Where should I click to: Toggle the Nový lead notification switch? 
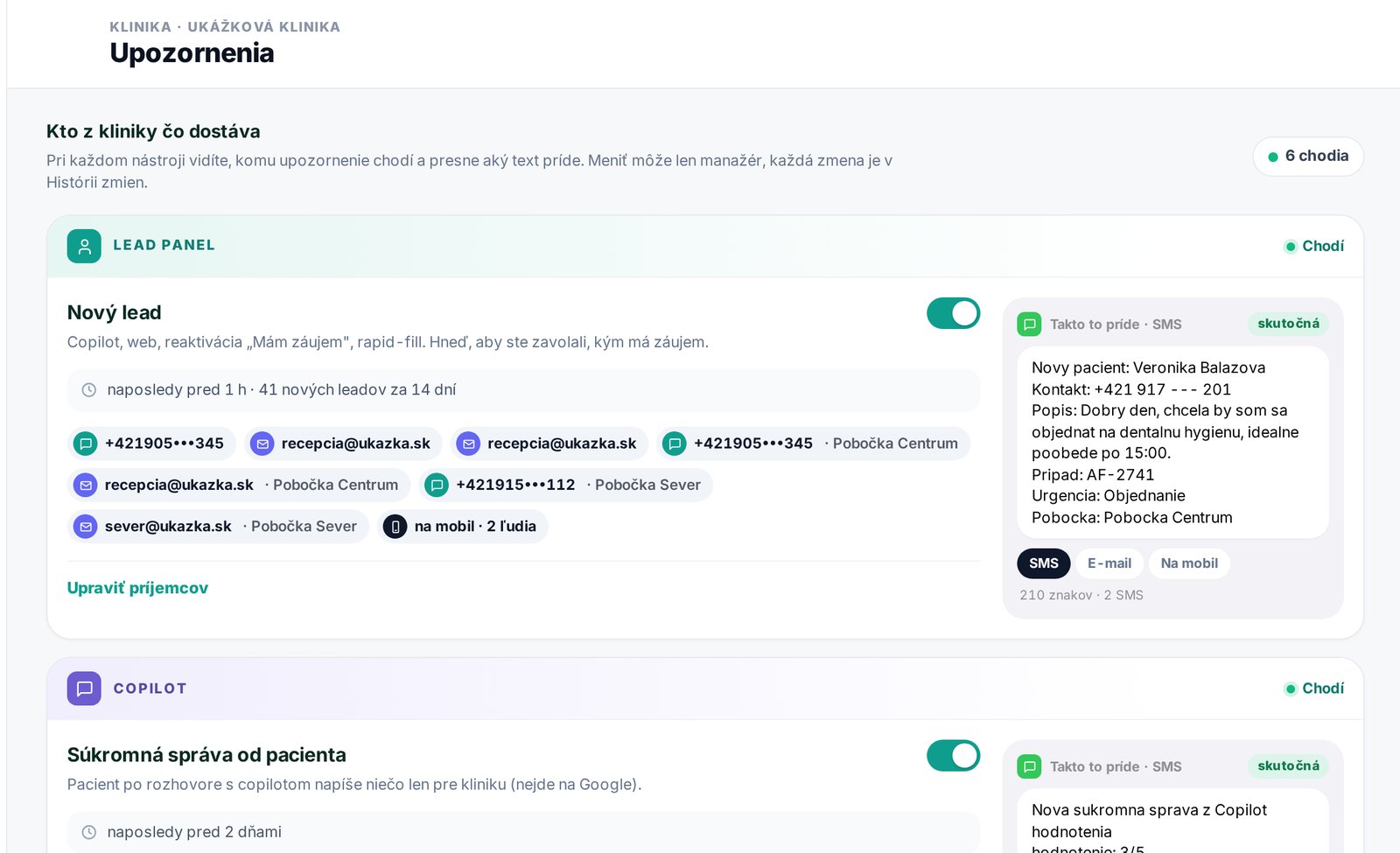[x=954, y=313]
